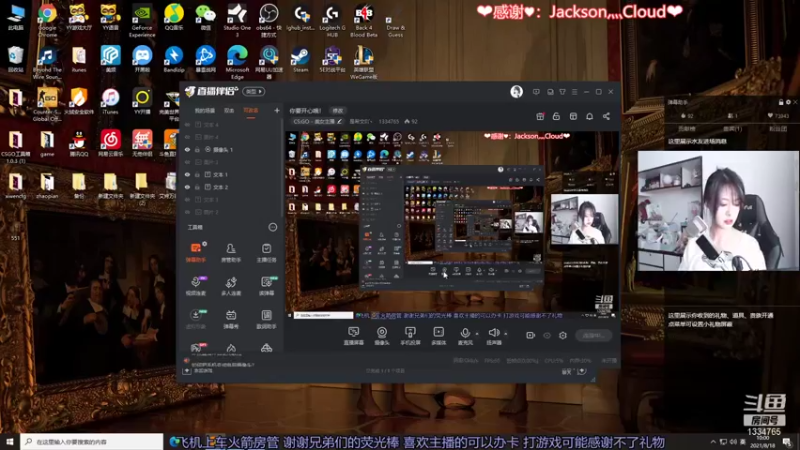Click the Windows Start button
Screen dimensions: 800x450
[x=10, y=441]
